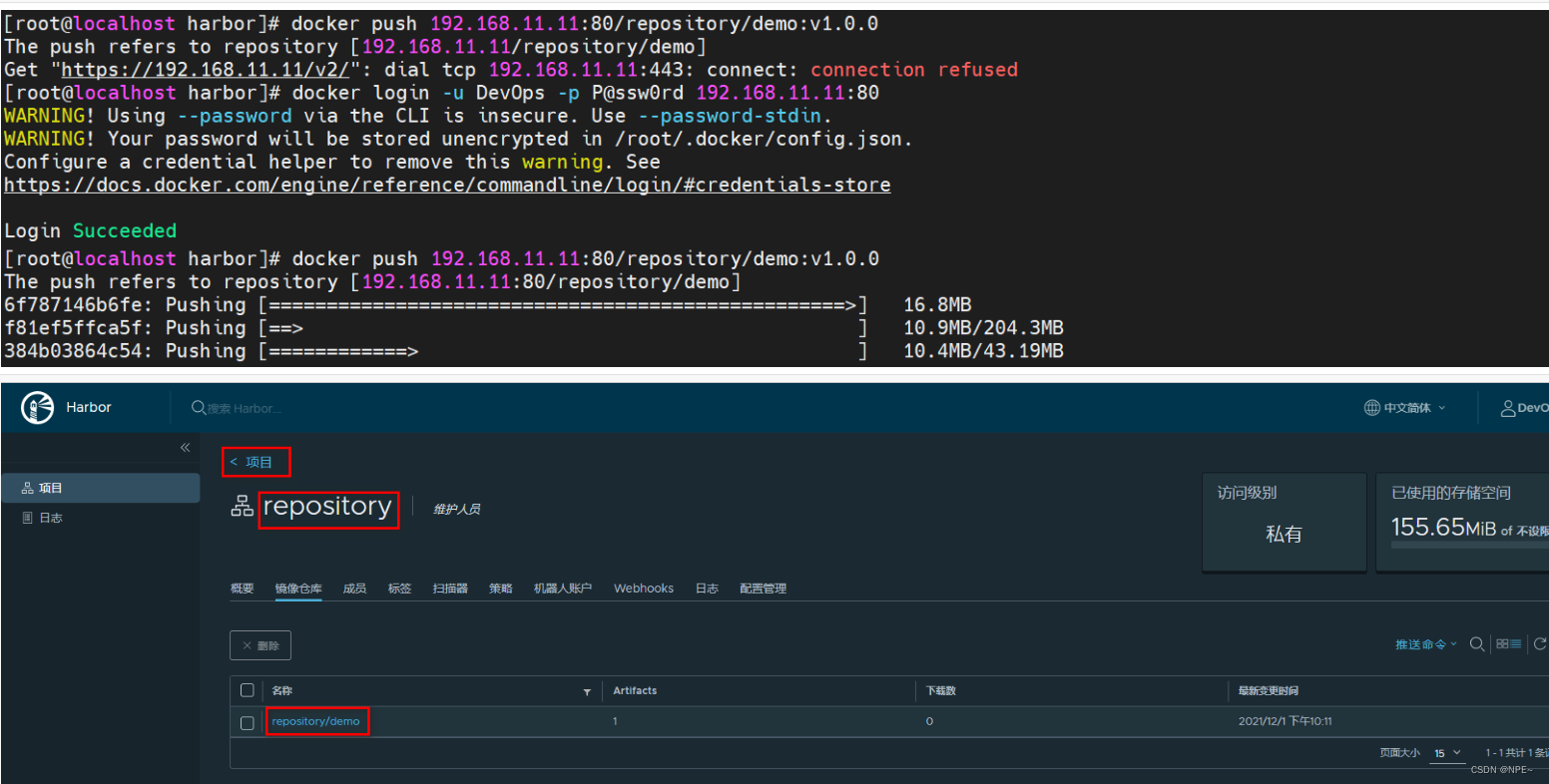Viewport: 1549px width, 784px height.
Task: Go back via the < 项目 link
Action: click(x=252, y=462)
